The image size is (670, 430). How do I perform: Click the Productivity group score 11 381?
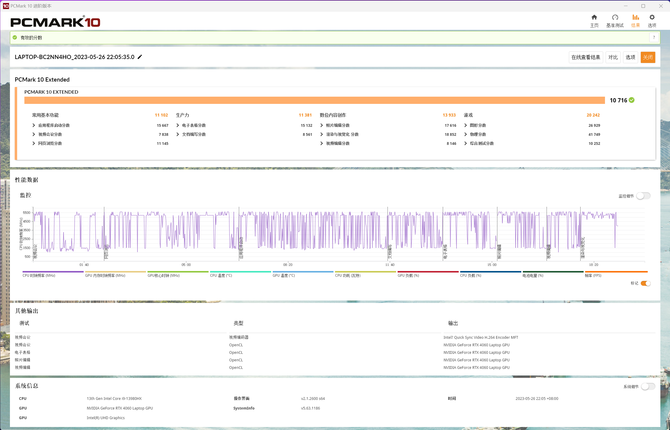coord(306,115)
